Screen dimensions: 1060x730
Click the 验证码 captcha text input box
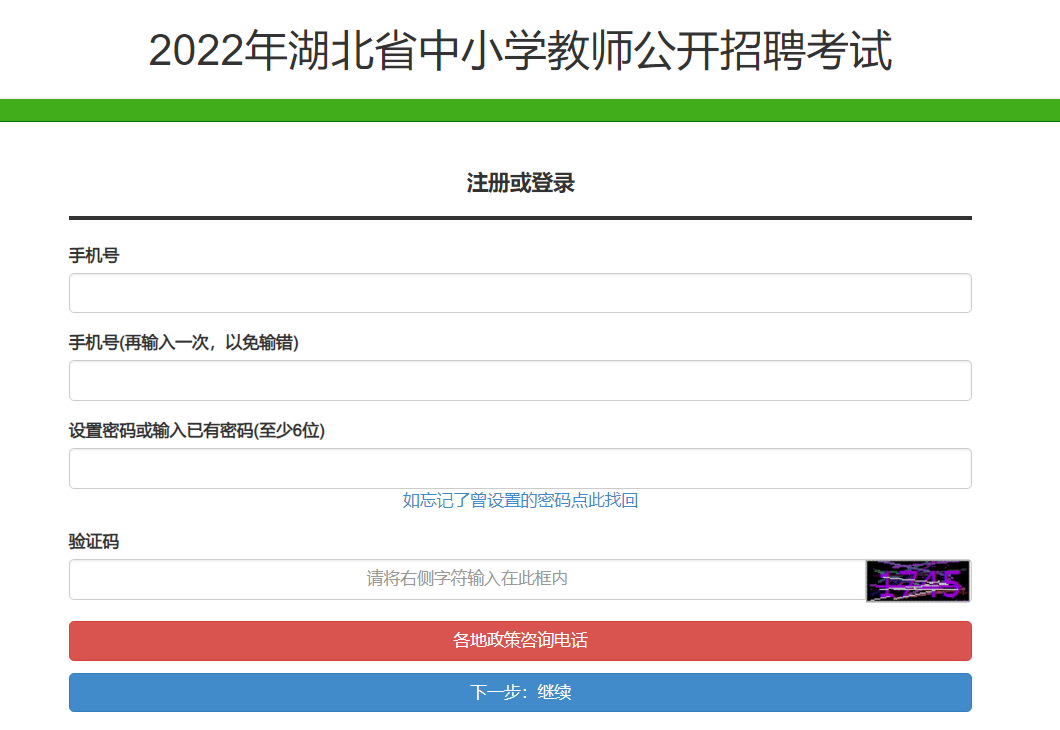tap(466, 579)
